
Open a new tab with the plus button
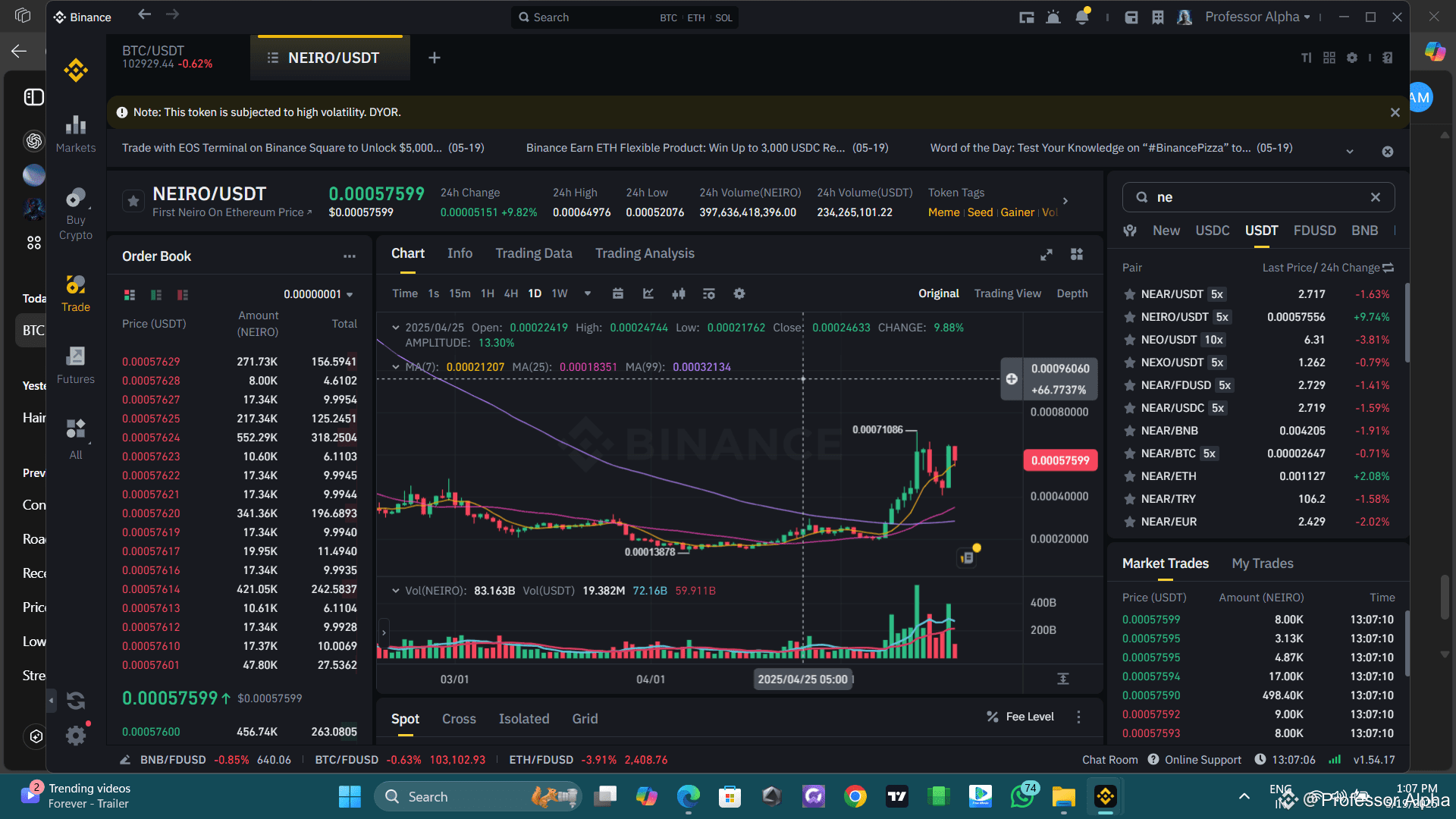click(435, 58)
